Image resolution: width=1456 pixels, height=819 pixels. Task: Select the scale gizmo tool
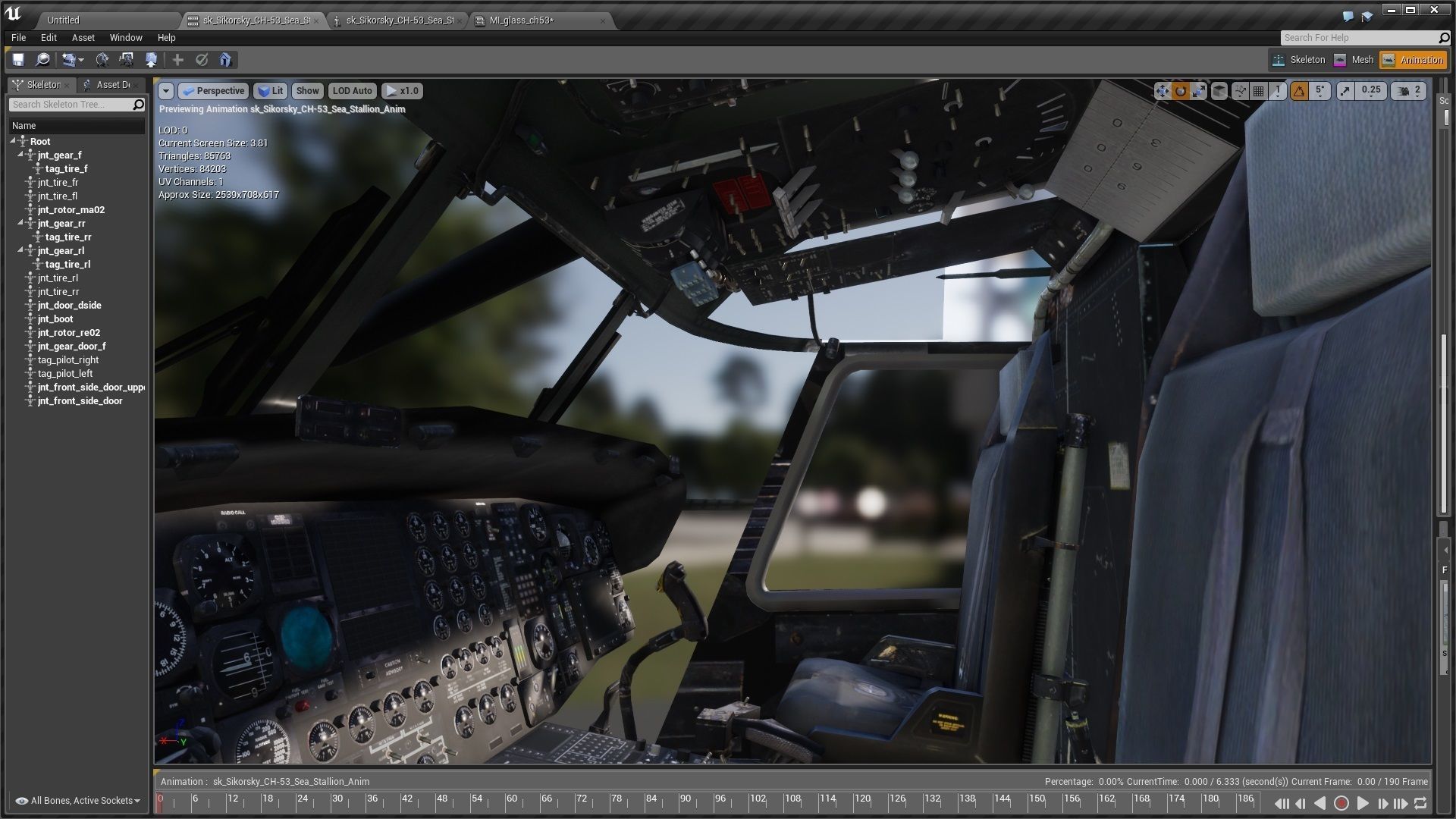pyautogui.click(x=1199, y=91)
